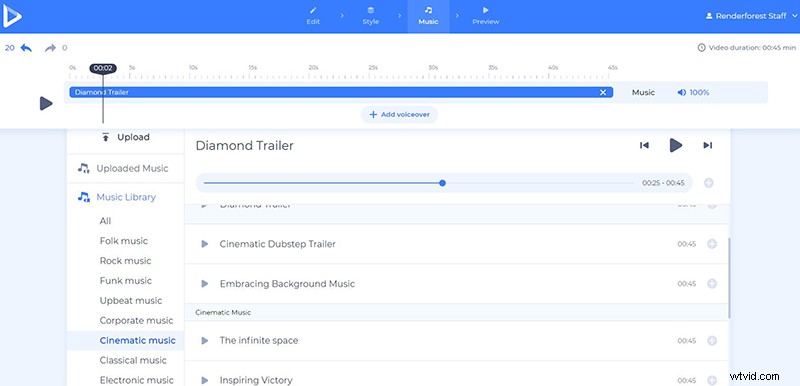Image resolution: width=800 pixels, height=386 pixels.
Task: Click Add voiceover button
Action: [399, 115]
